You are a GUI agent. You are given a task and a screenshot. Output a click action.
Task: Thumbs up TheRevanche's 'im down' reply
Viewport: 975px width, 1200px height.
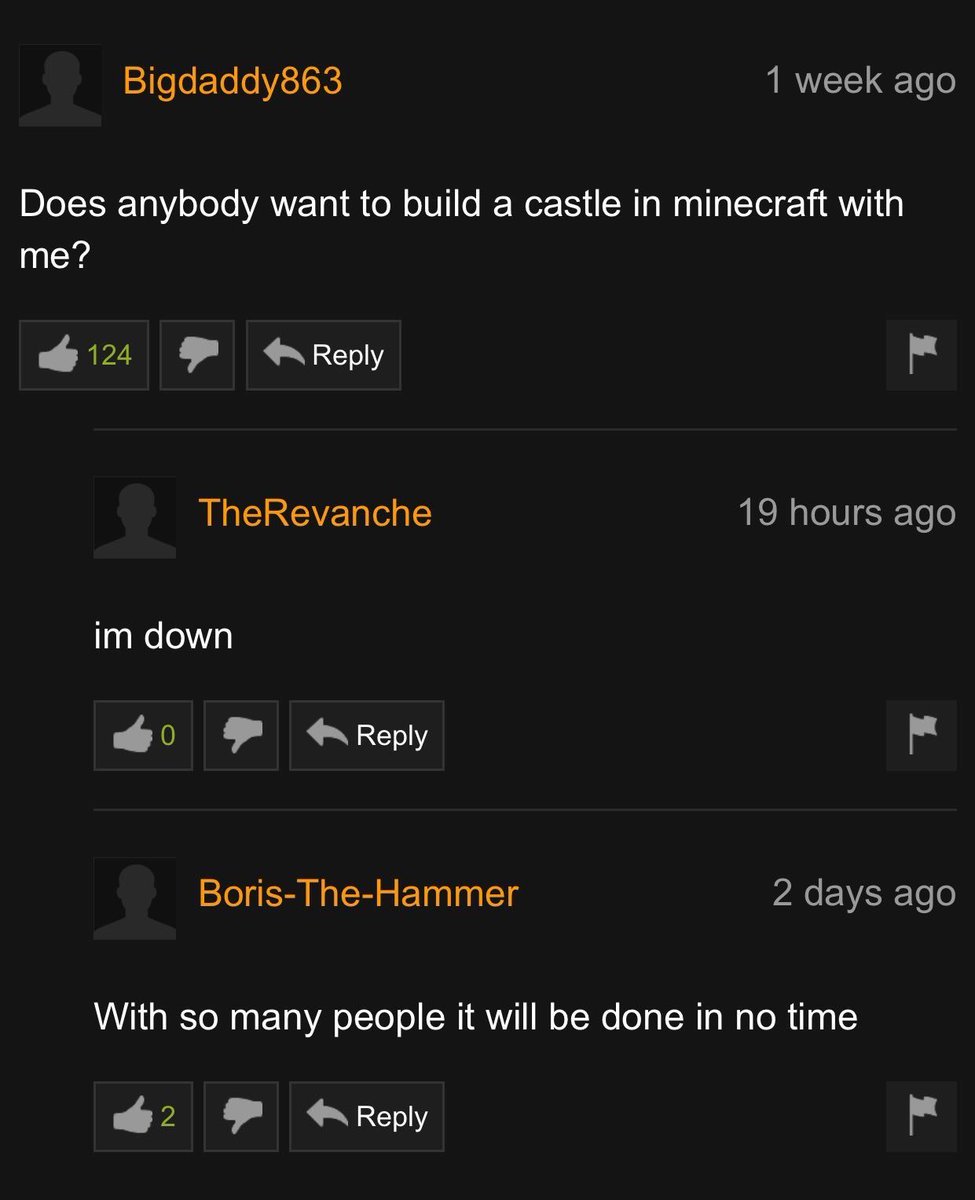pyautogui.click(x=143, y=735)
